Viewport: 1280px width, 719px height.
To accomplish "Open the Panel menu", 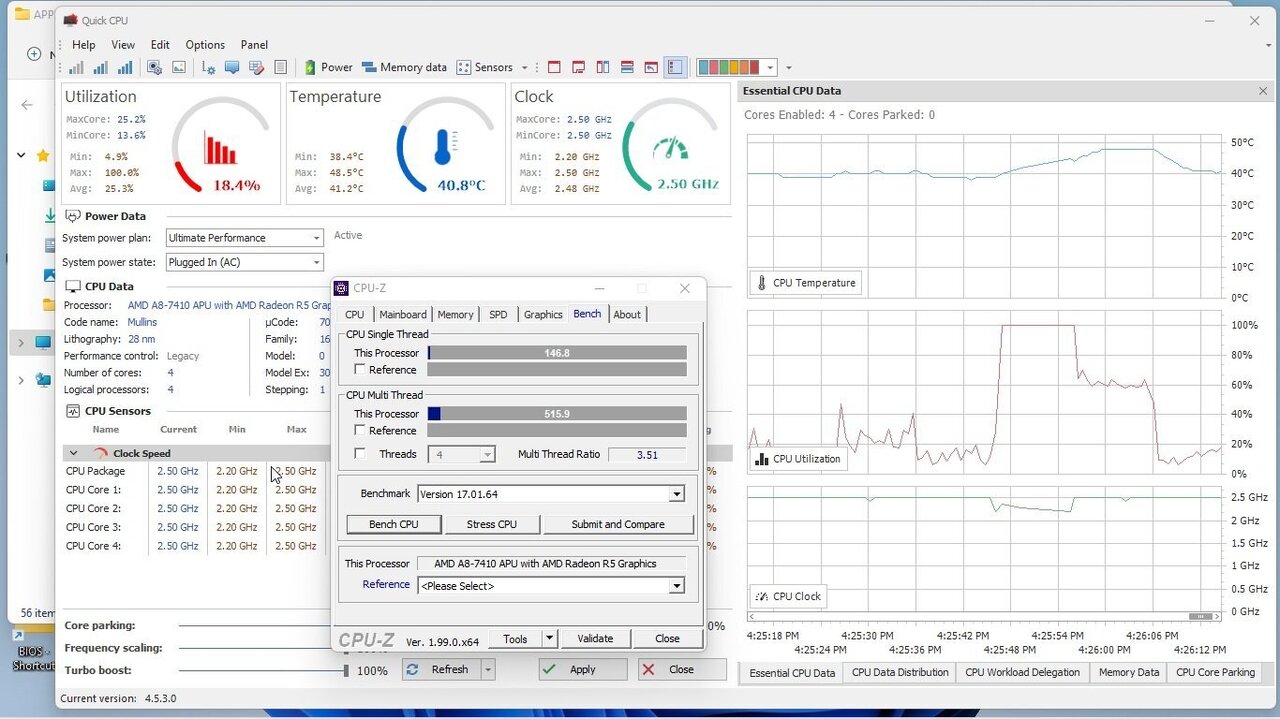I will coord(254,45).
